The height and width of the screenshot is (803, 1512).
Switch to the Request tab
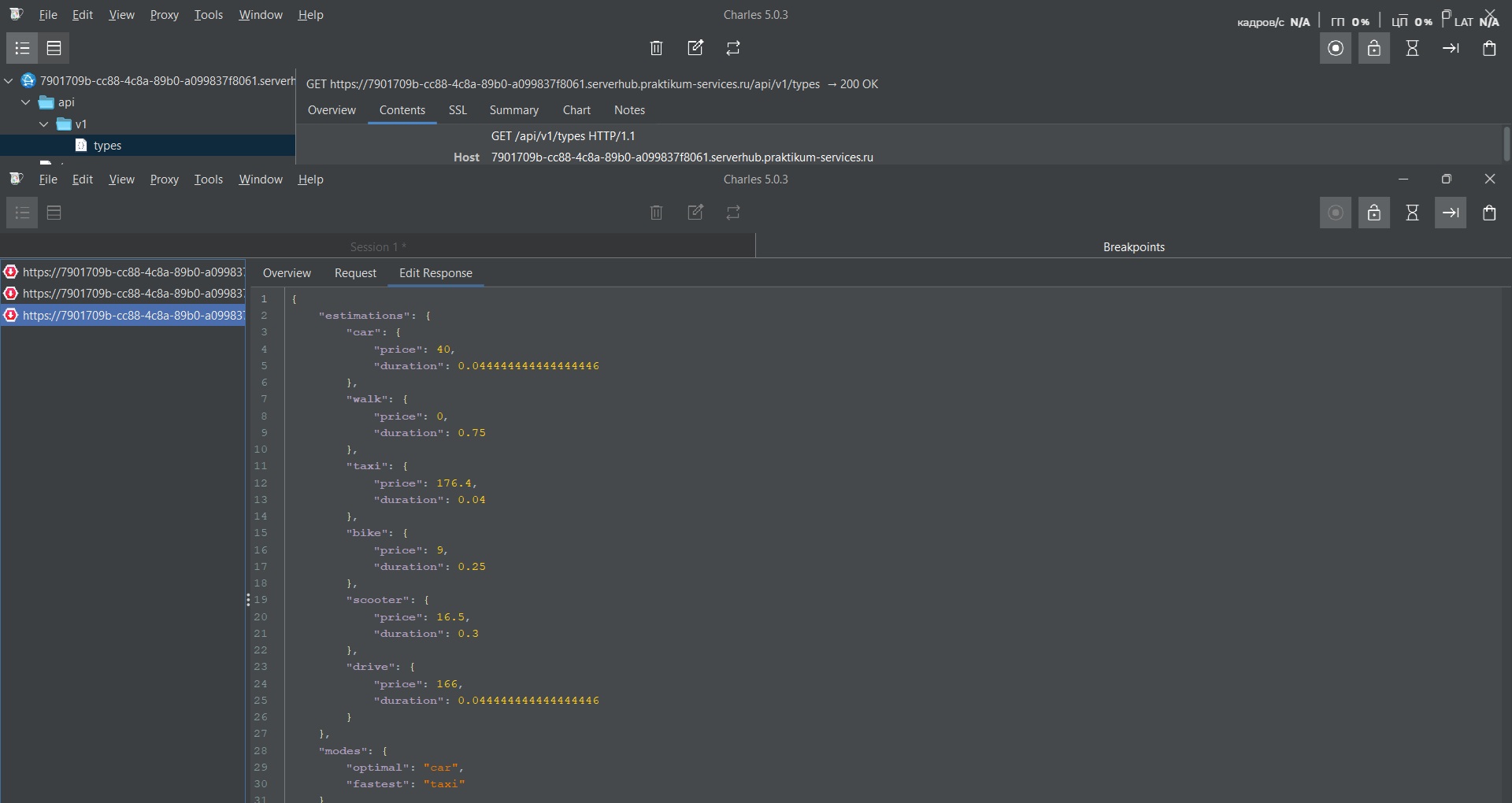(355, 273)
